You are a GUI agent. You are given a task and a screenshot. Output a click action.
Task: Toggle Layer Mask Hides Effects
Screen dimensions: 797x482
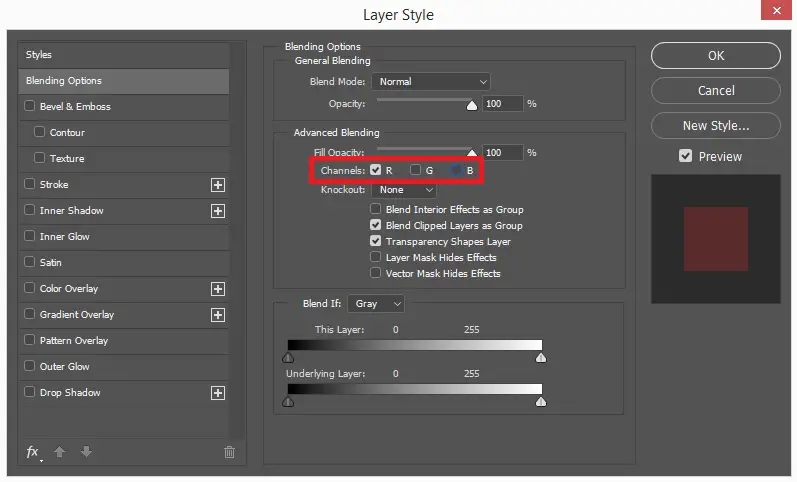tap(376, 257)
